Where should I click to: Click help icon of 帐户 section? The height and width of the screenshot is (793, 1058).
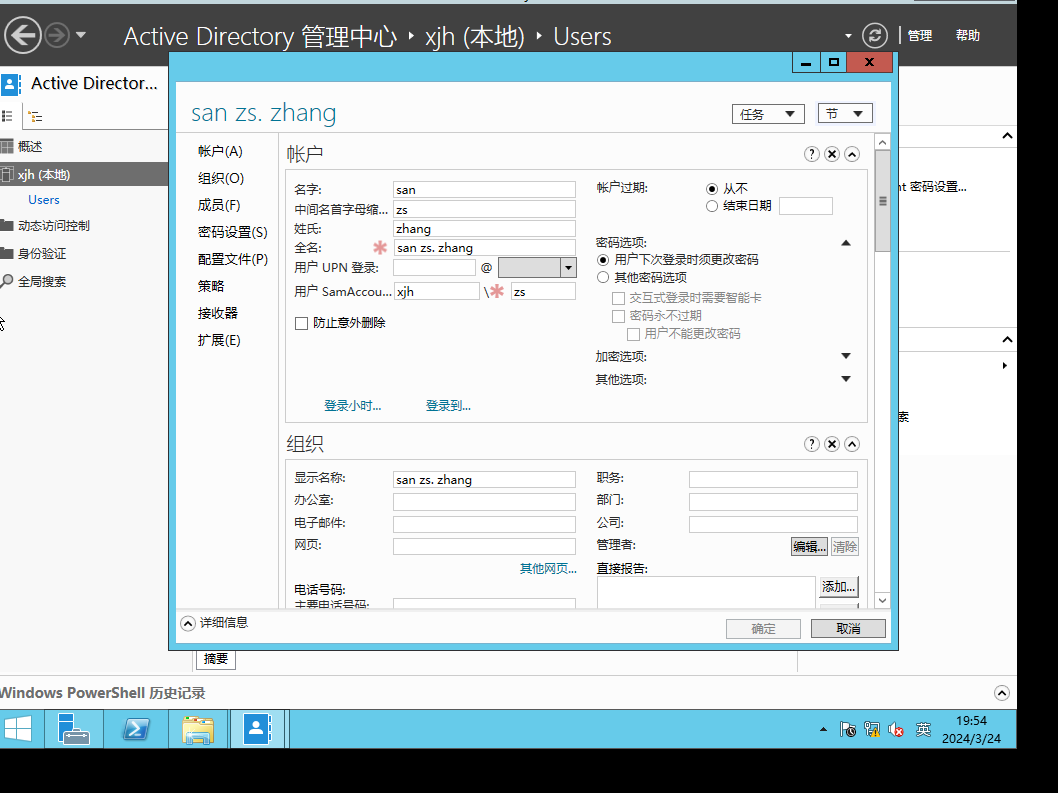812,155
